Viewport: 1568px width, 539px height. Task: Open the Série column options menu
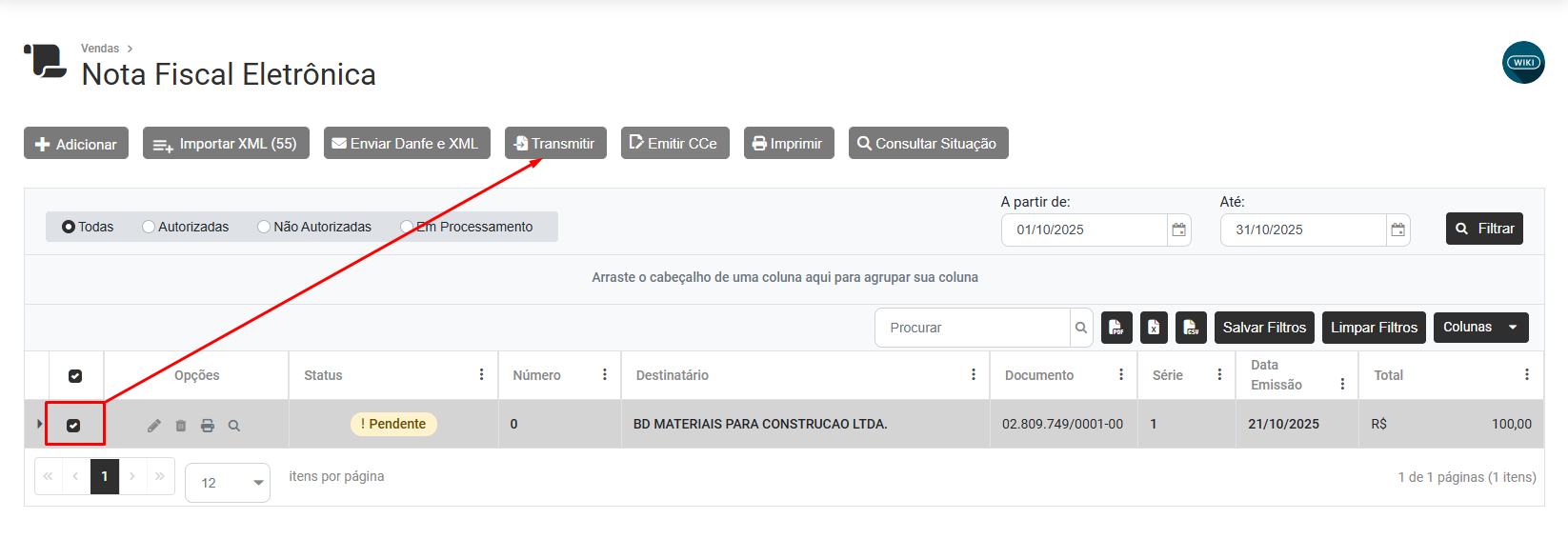pos(1219,375)
